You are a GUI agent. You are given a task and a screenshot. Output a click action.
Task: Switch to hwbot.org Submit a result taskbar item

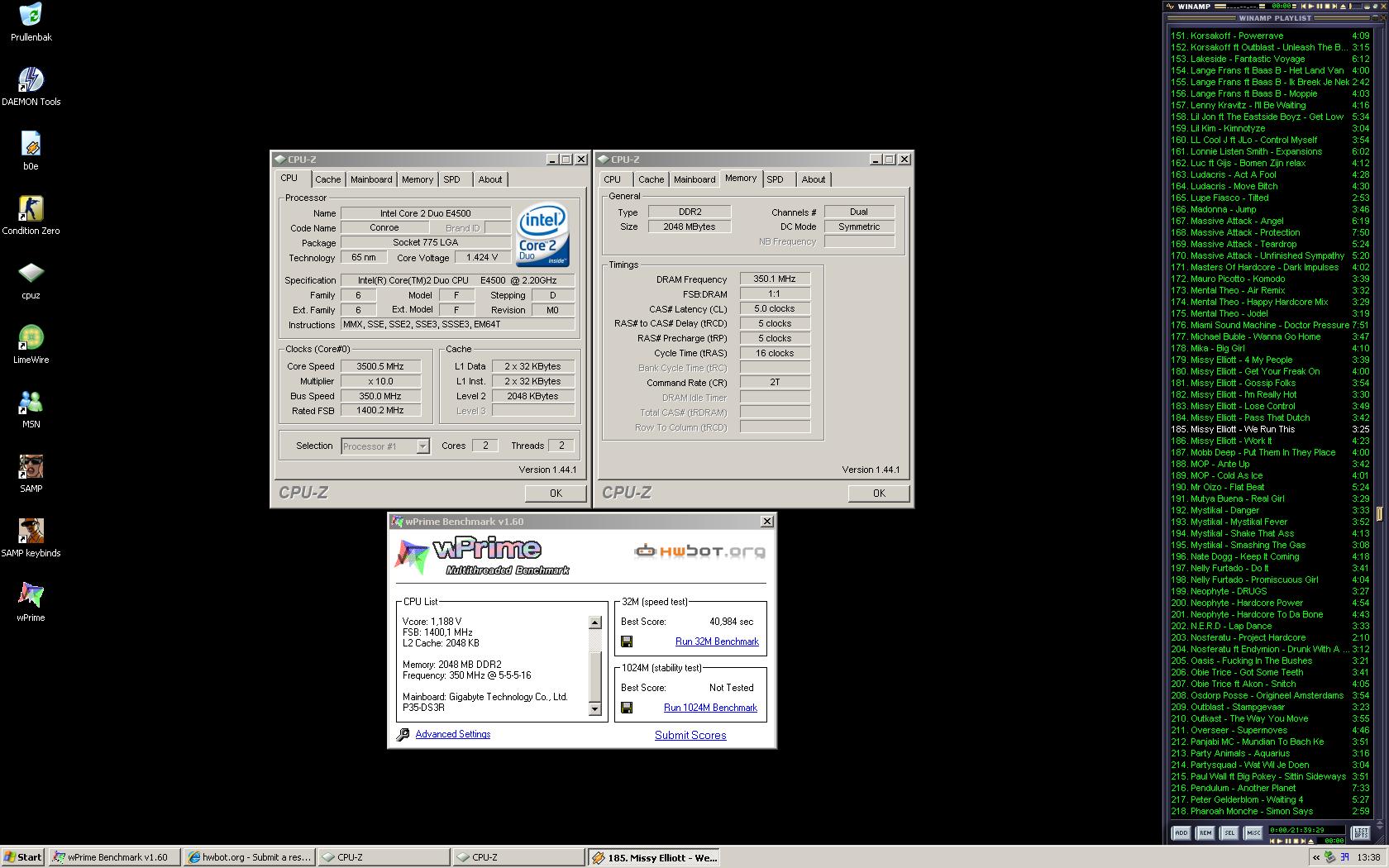249,857
